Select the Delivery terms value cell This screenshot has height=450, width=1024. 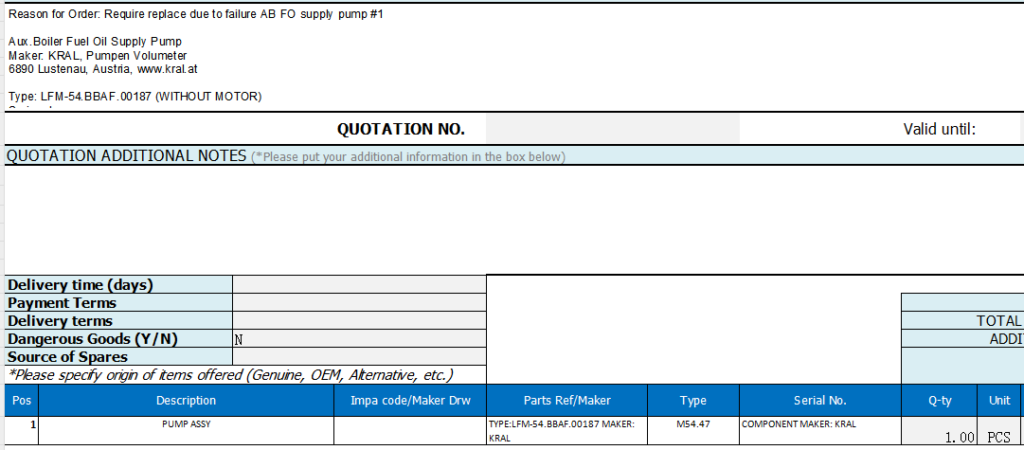[359, 321]
